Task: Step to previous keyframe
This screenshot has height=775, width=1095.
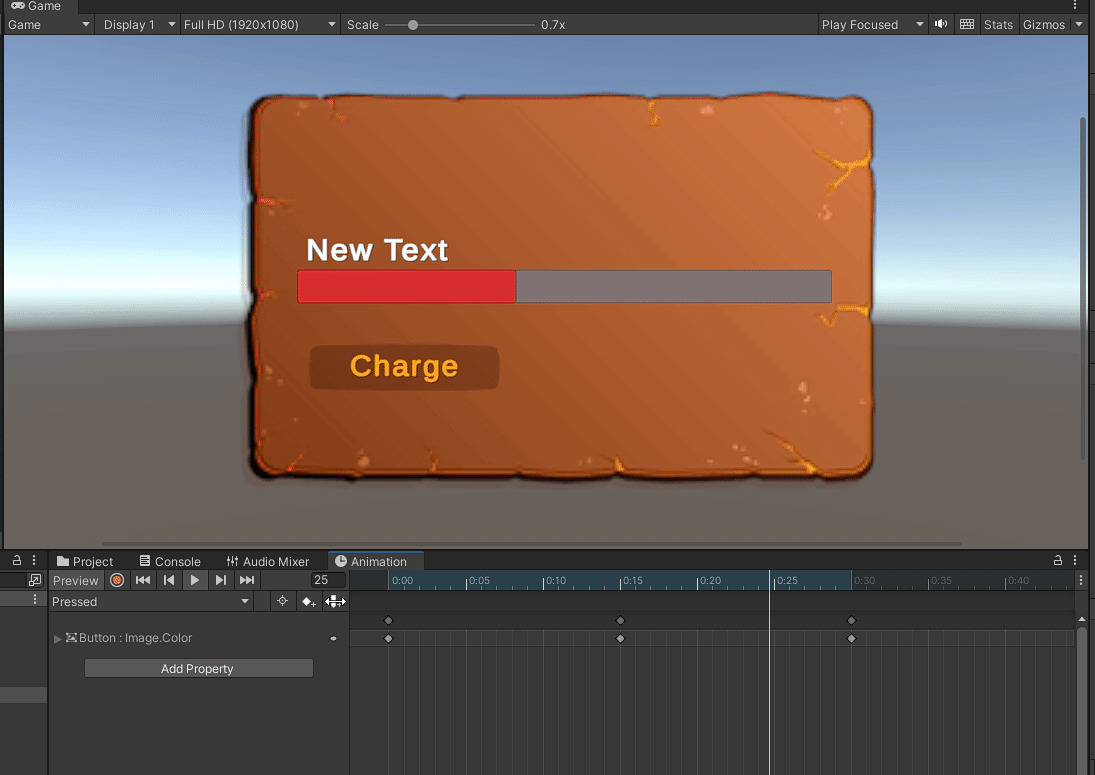Action: click(169, 580)
